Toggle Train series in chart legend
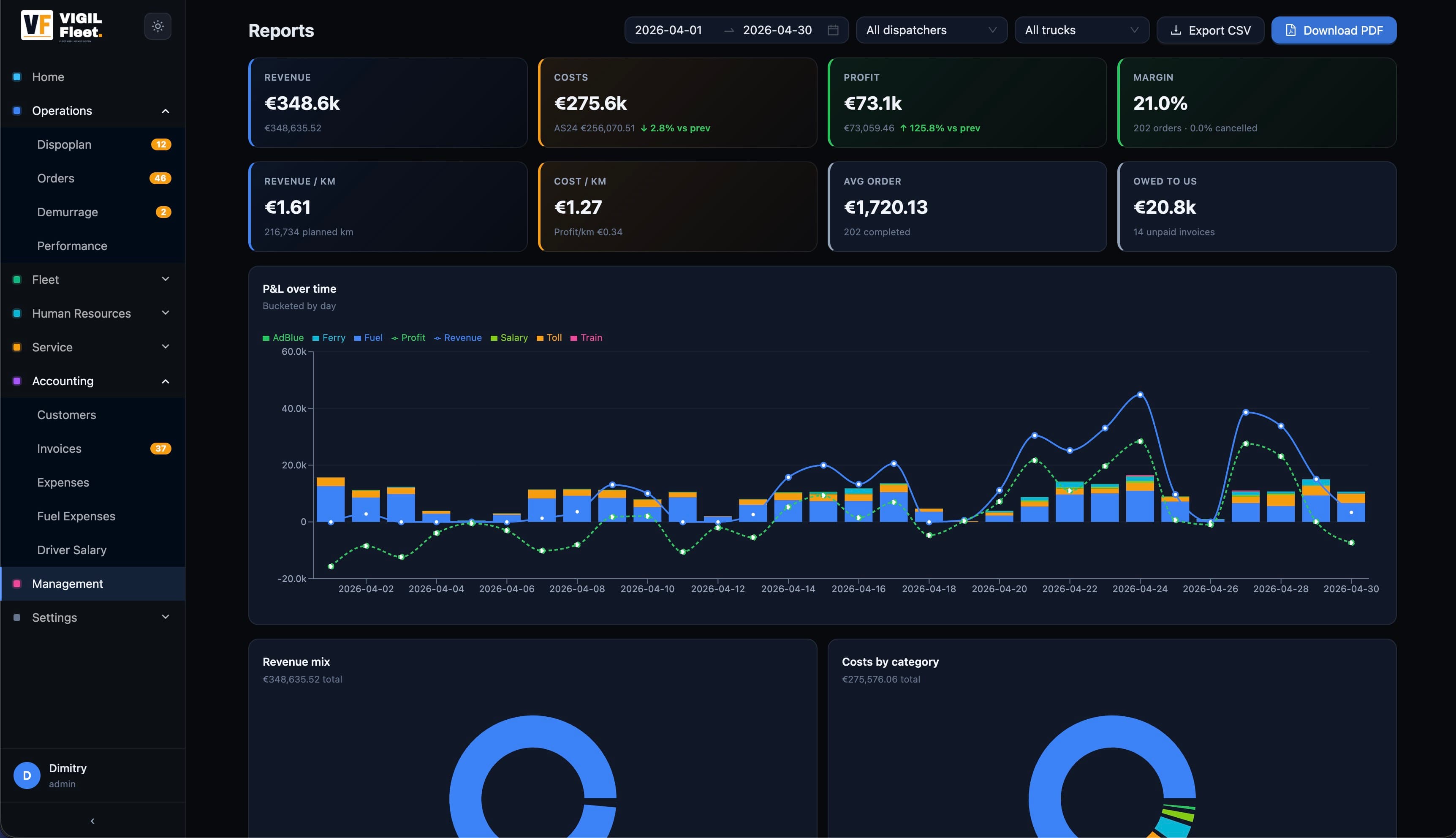Viewport: 1456px width, 838px height. click(x=586, y=338)
